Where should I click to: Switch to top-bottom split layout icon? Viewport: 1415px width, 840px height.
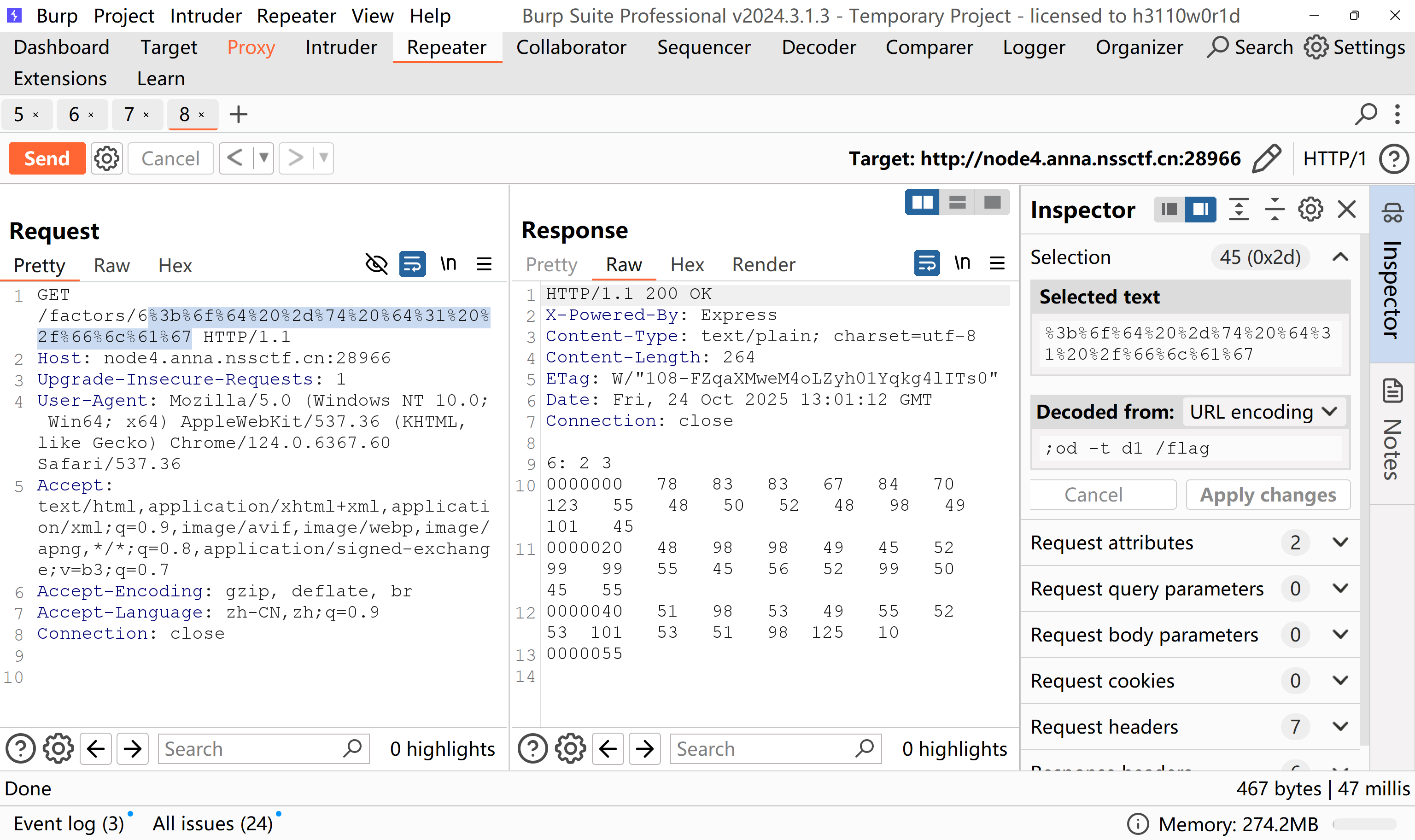point(957,202)
